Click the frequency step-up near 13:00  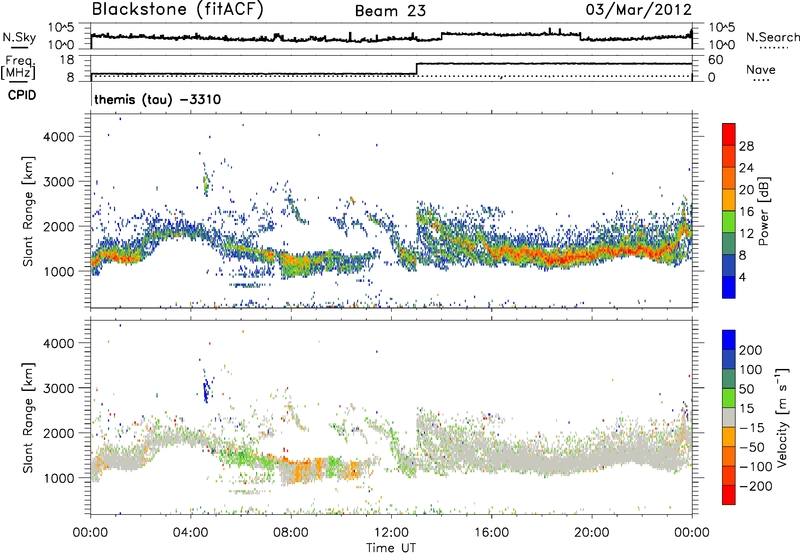pyautogui.click(x=417, y=69)
